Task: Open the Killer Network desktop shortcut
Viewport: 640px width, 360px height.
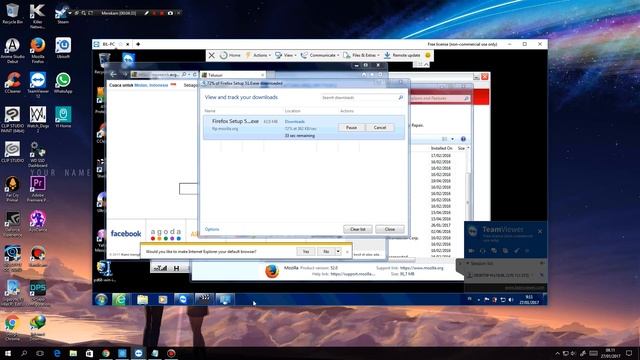Action: 38,16
